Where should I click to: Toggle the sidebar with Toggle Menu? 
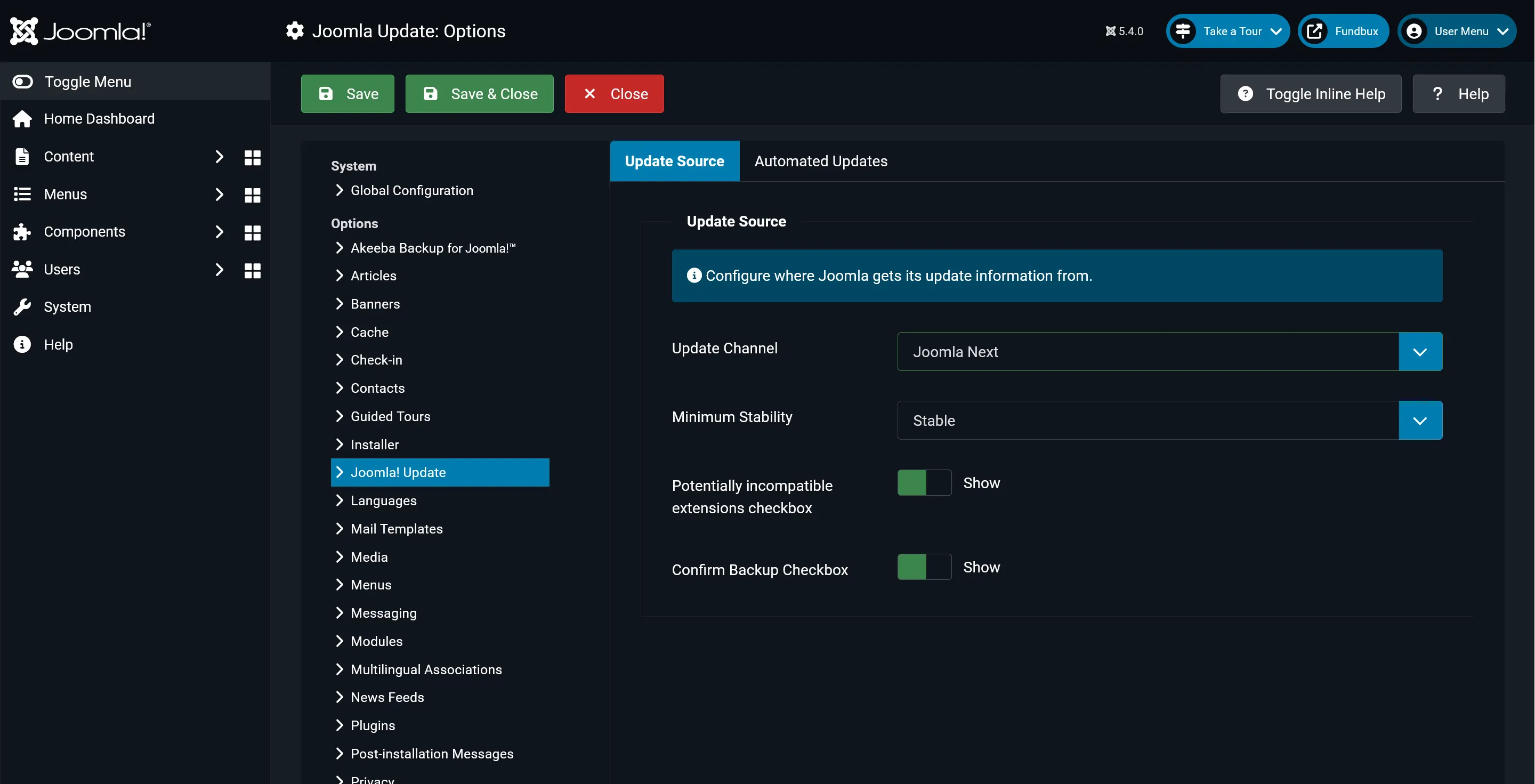pyautogui.click(x=71, y=82)
